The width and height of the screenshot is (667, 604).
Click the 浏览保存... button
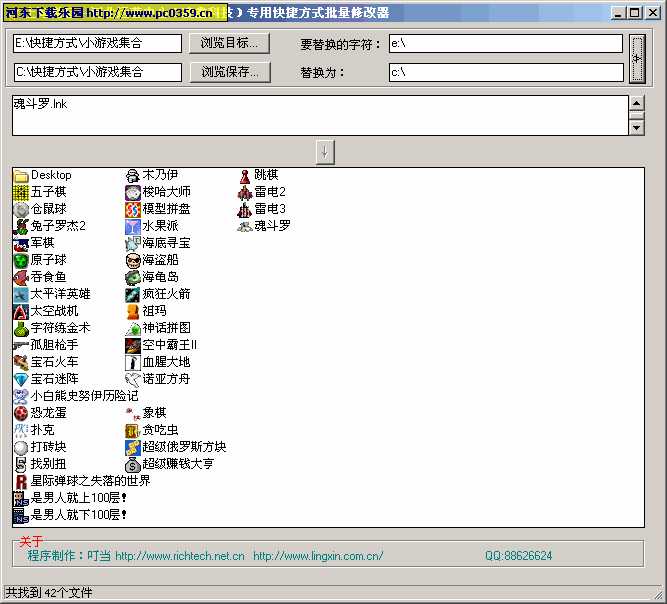[x=230, y=72]
